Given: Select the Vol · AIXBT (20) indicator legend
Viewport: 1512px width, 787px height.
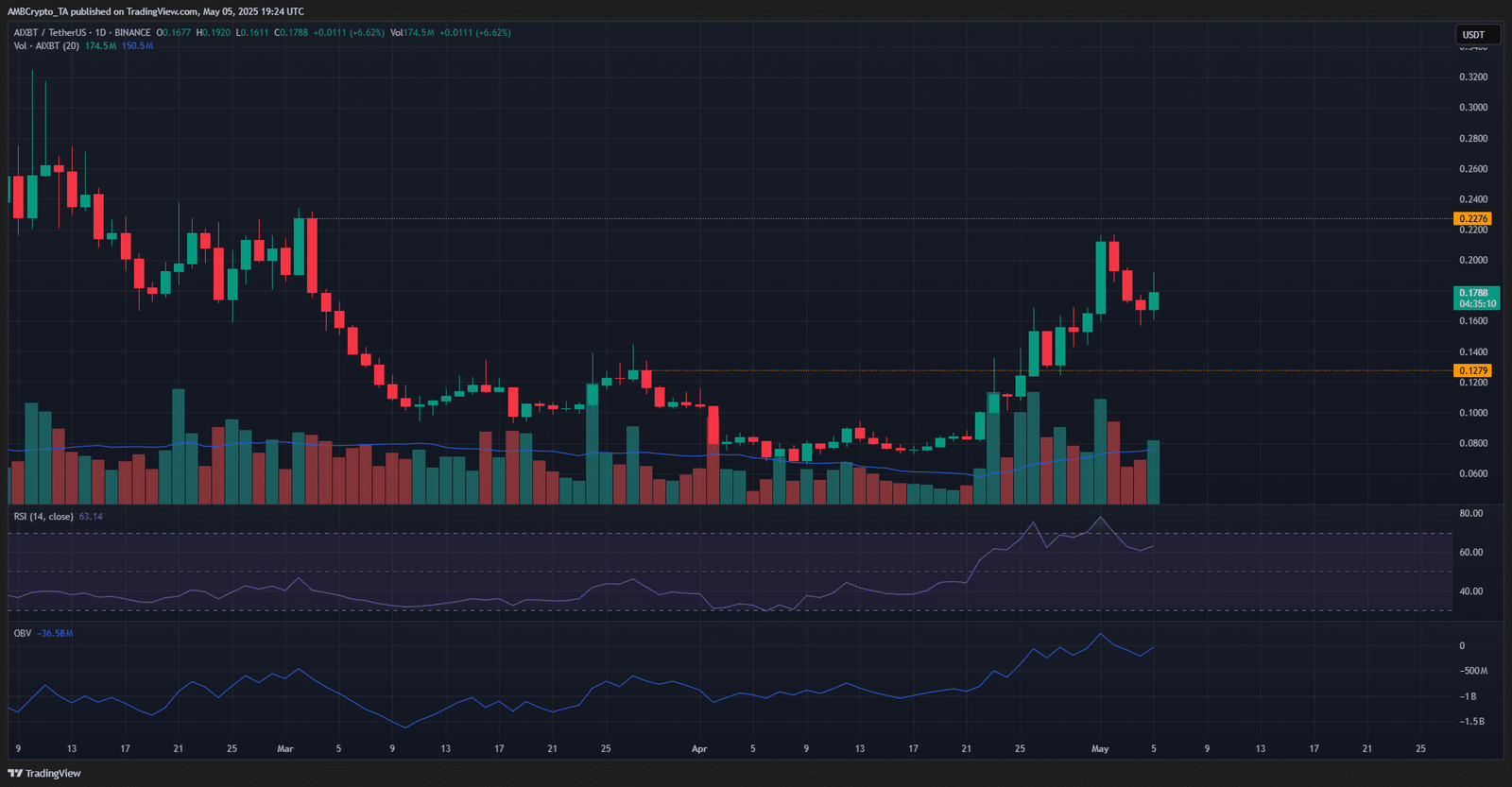Looking at the screenshot, I should [46, 45].
